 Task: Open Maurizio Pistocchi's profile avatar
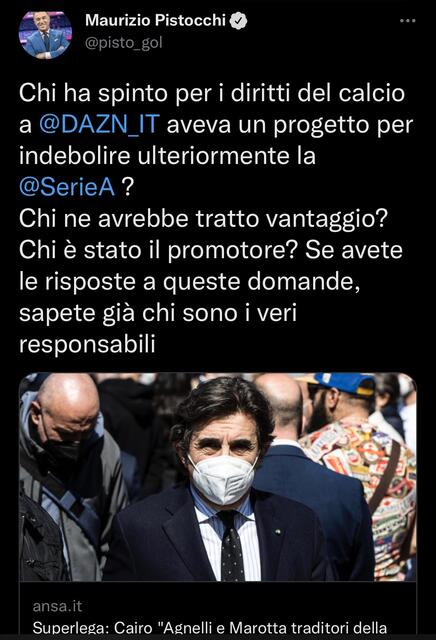click(x=45, y=34)
